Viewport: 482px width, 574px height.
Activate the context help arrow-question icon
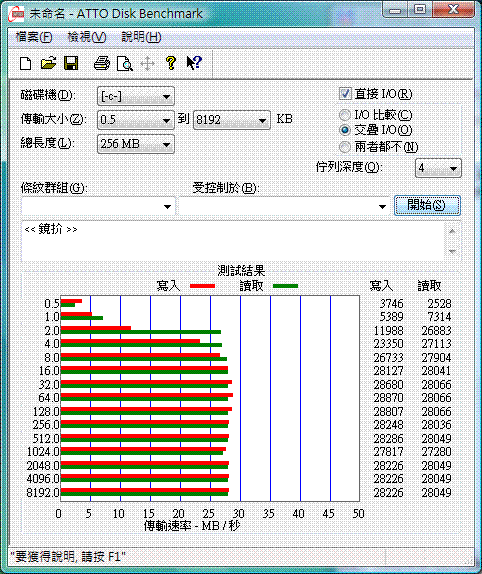point(194,63)
